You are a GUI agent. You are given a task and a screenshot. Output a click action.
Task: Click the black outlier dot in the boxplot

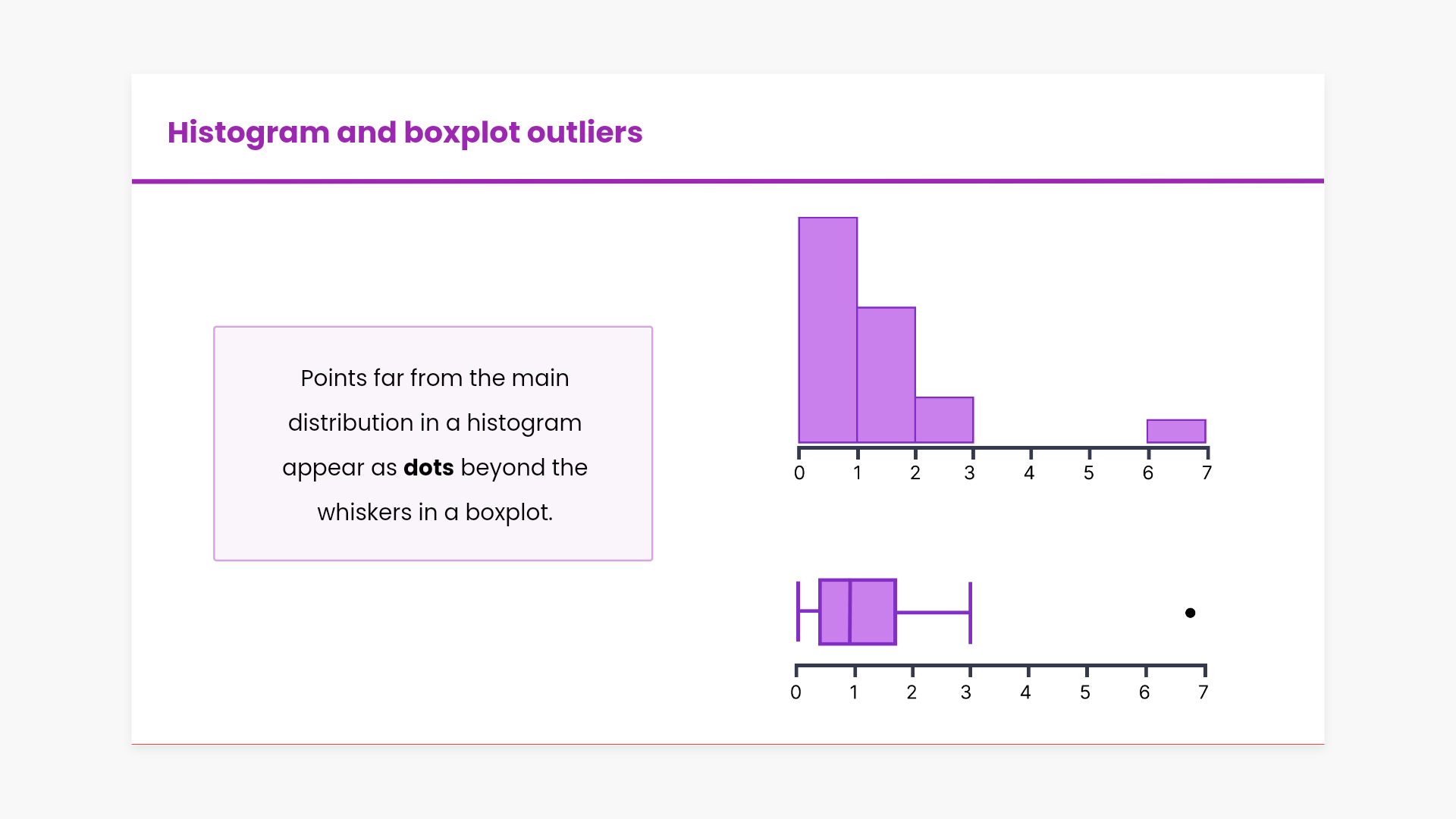[1190, 613]
